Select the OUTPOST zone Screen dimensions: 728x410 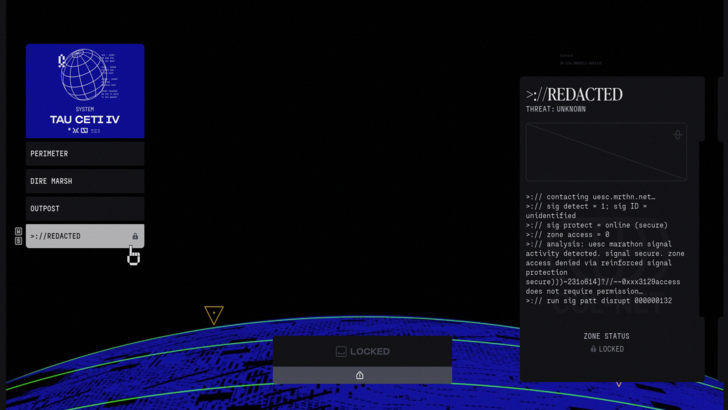85,208
